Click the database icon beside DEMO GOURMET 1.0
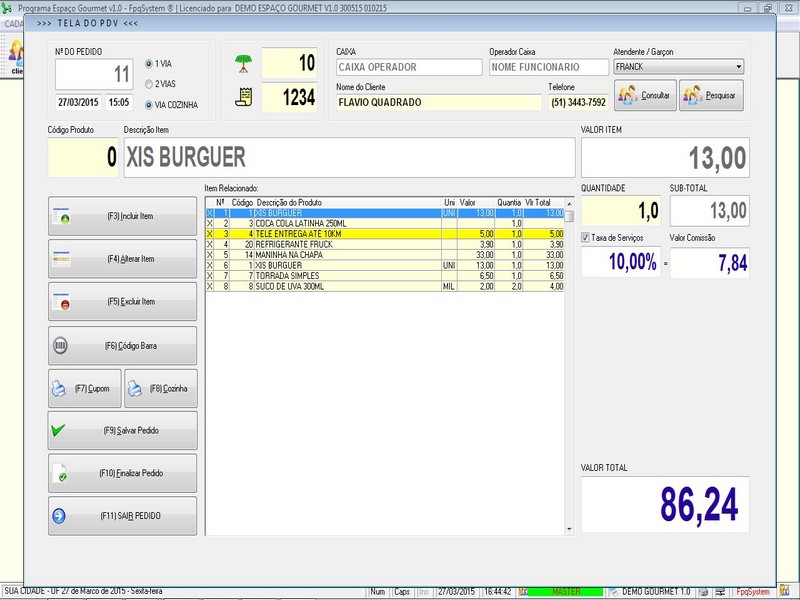This screenshot has width=800, height=600. point(614,592)
